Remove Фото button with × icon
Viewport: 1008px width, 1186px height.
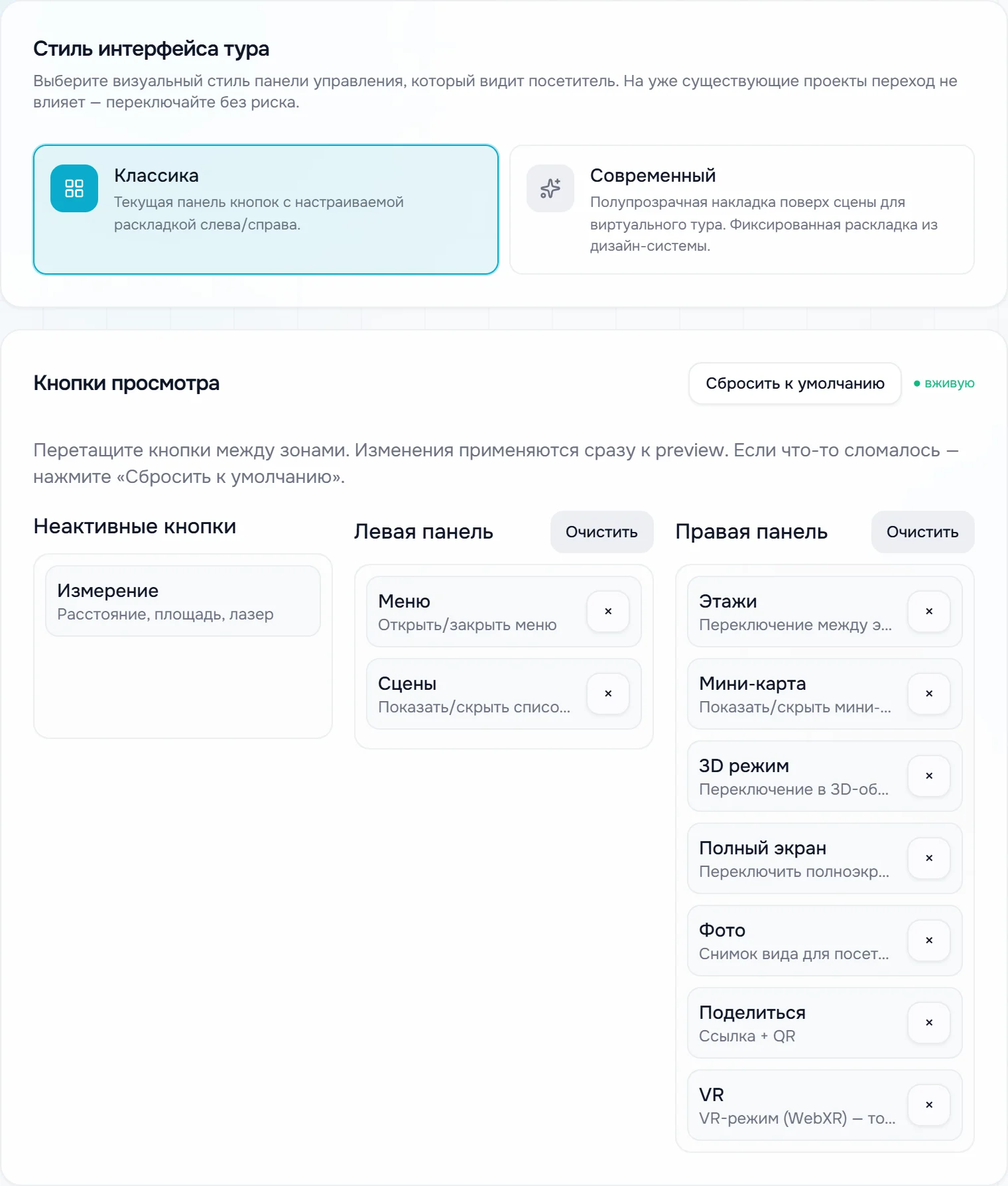tap(929, 941)
